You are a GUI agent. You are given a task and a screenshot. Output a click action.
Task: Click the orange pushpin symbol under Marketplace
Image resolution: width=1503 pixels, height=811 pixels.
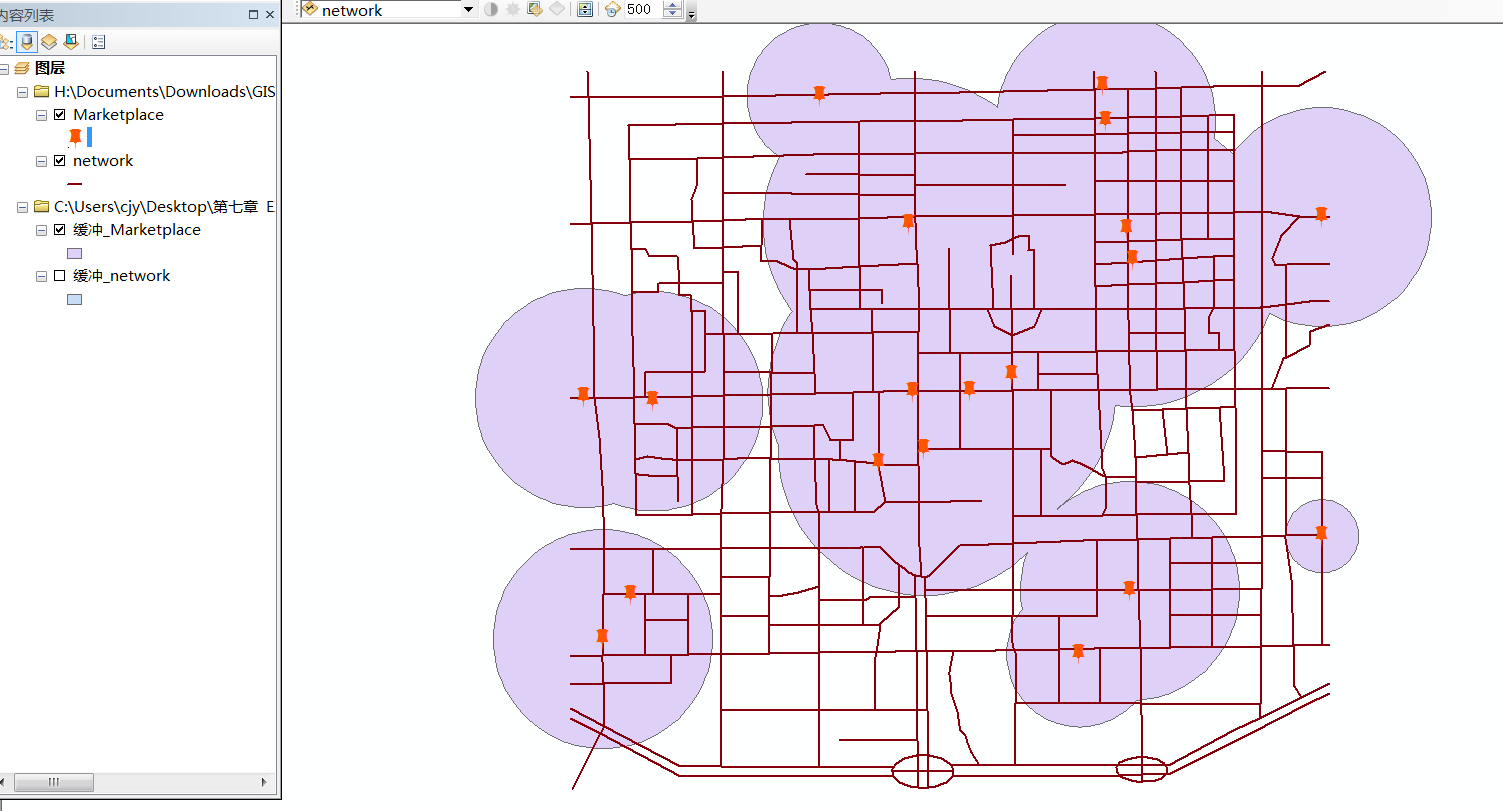point(75,137)
